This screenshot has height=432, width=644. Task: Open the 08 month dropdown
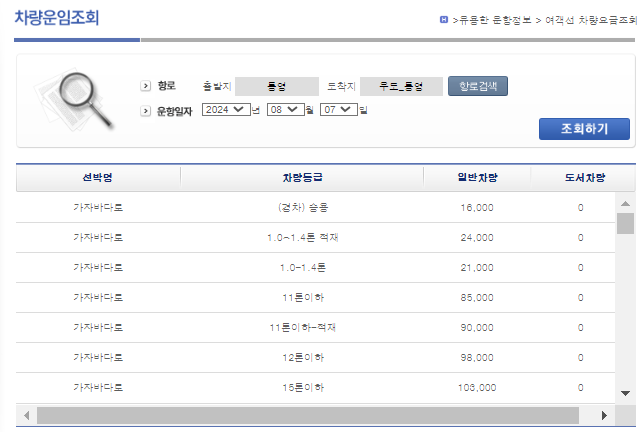(285, 110)
